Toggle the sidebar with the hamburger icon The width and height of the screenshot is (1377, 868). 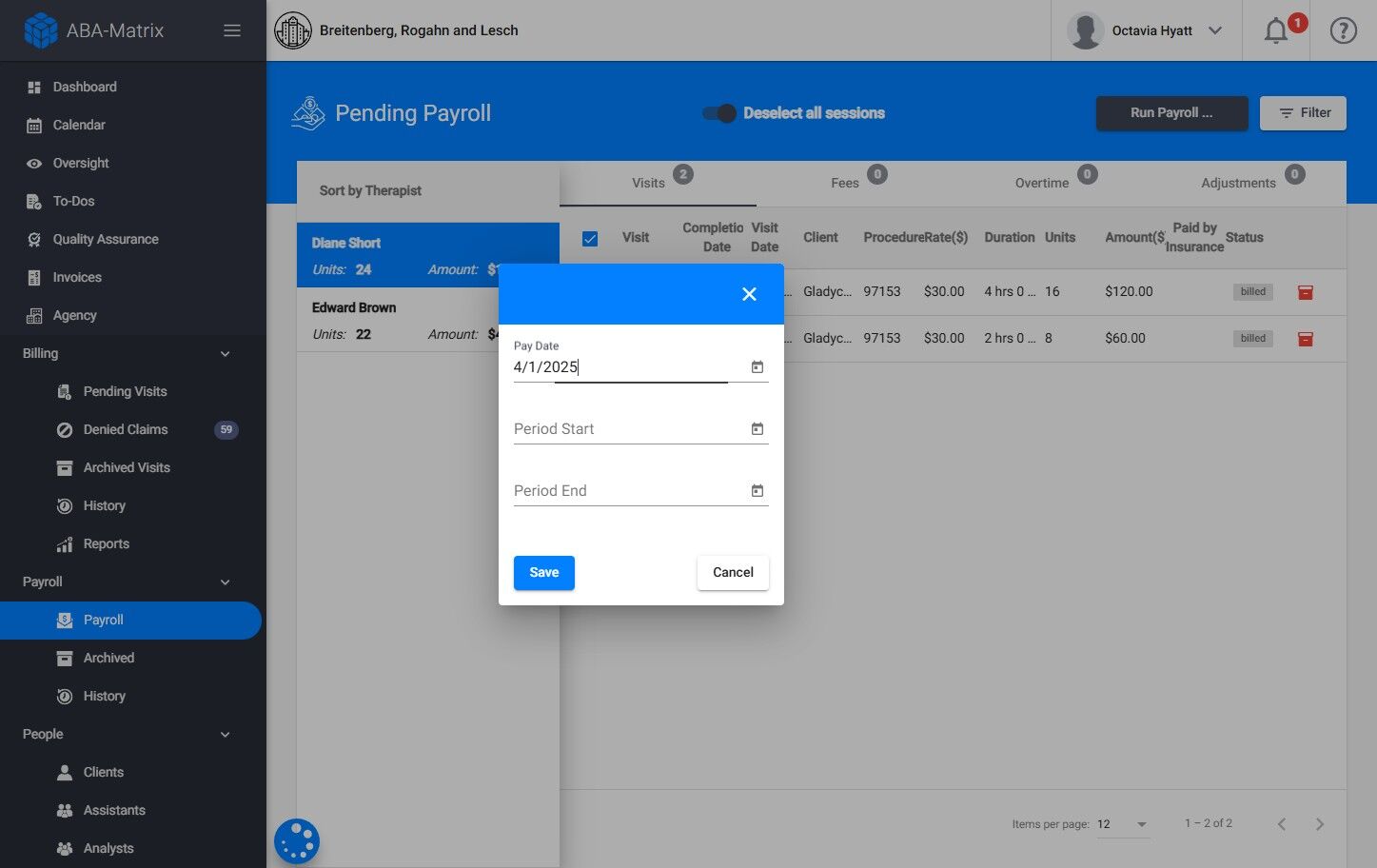[231, 30]
